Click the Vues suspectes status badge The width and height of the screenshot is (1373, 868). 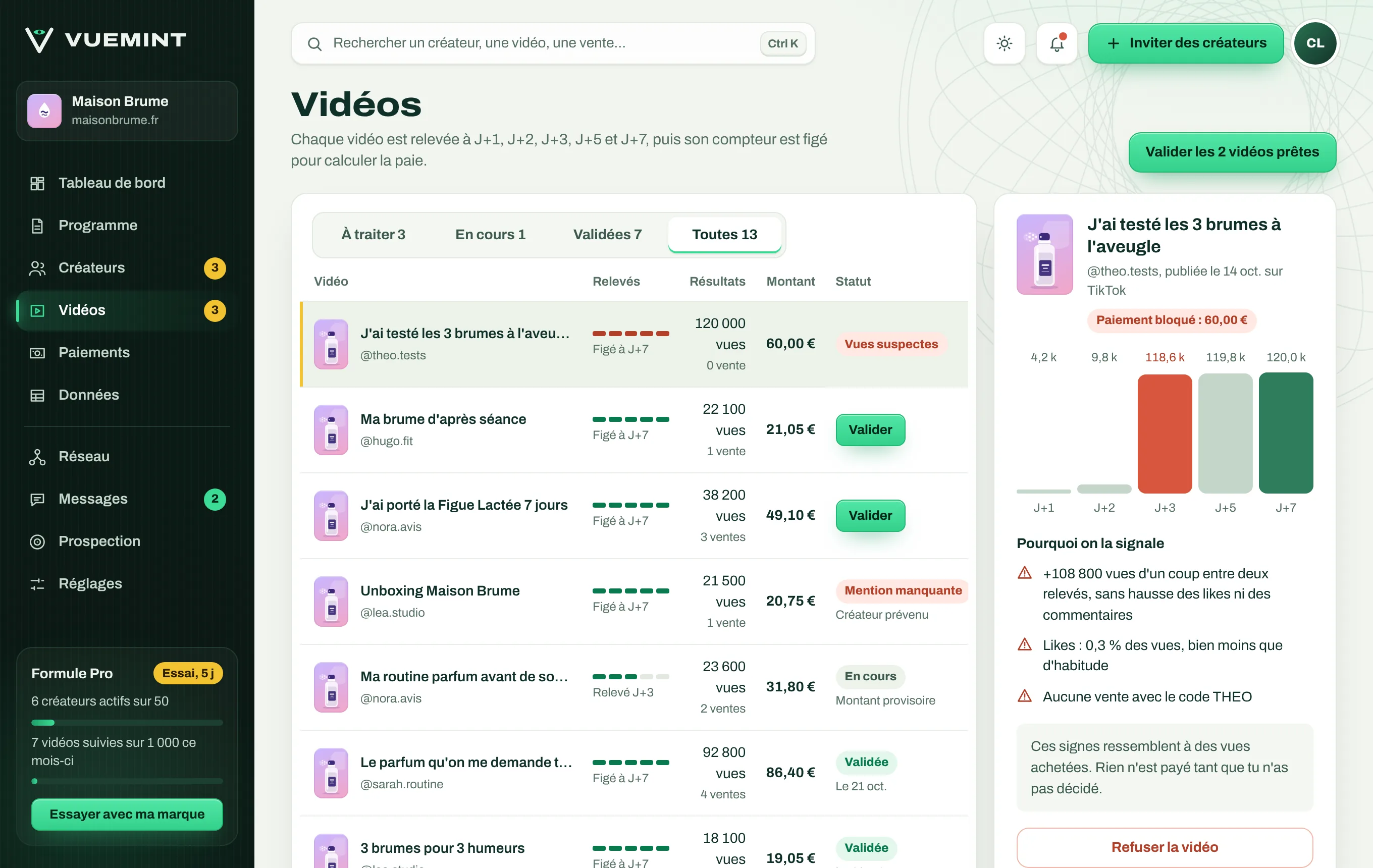click(890, 344)
